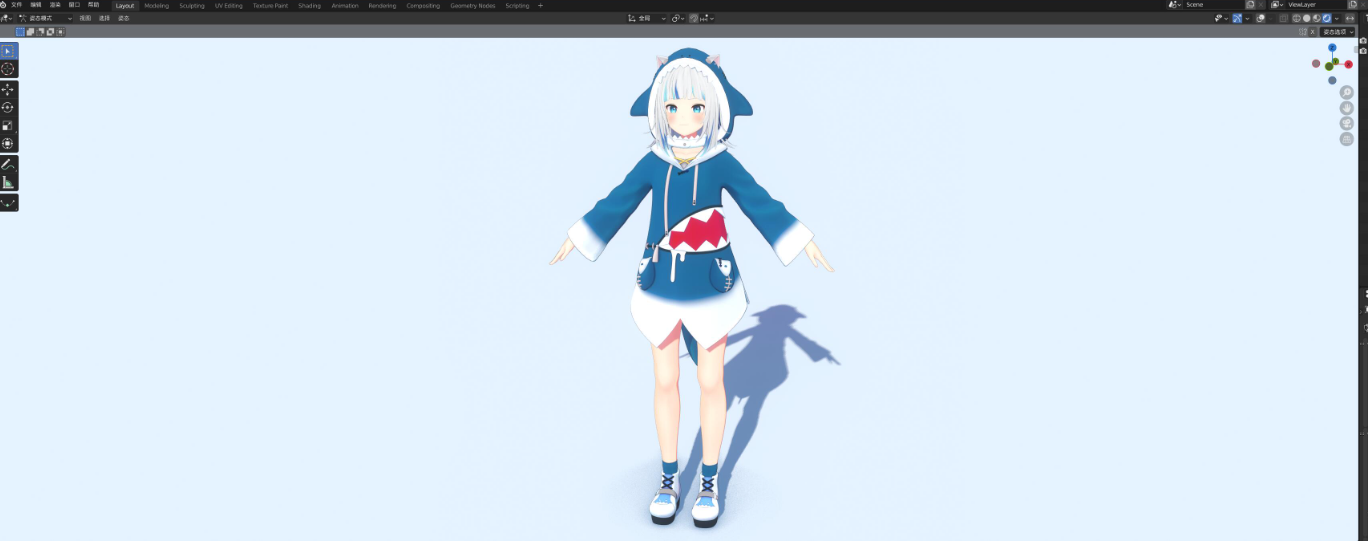The width and height of the screenshot is (1368, 541).
Task: Set selection mode to intersect
Action: [x=60, y=32]
